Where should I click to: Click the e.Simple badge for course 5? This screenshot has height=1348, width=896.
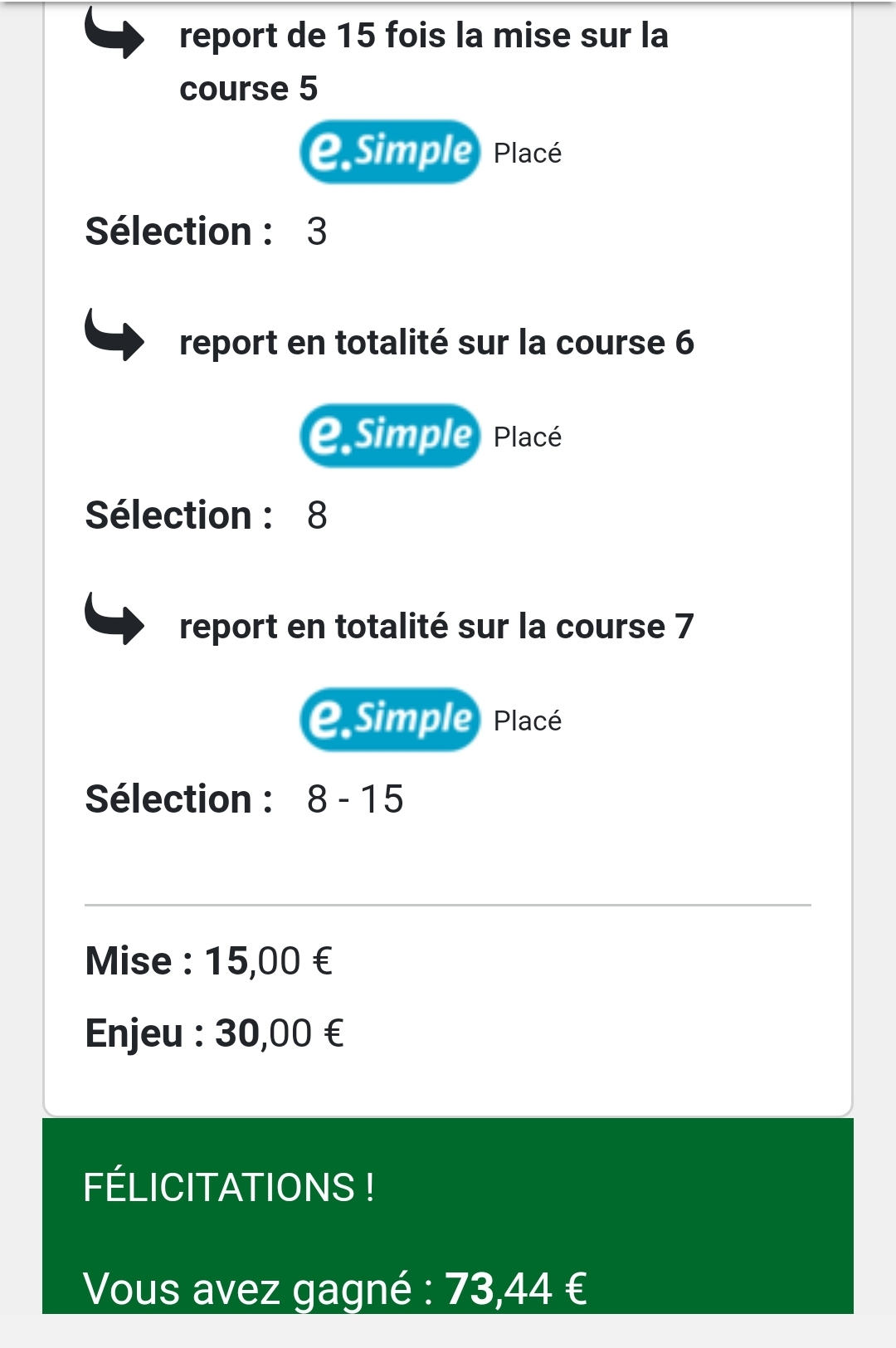coord(390,152)
